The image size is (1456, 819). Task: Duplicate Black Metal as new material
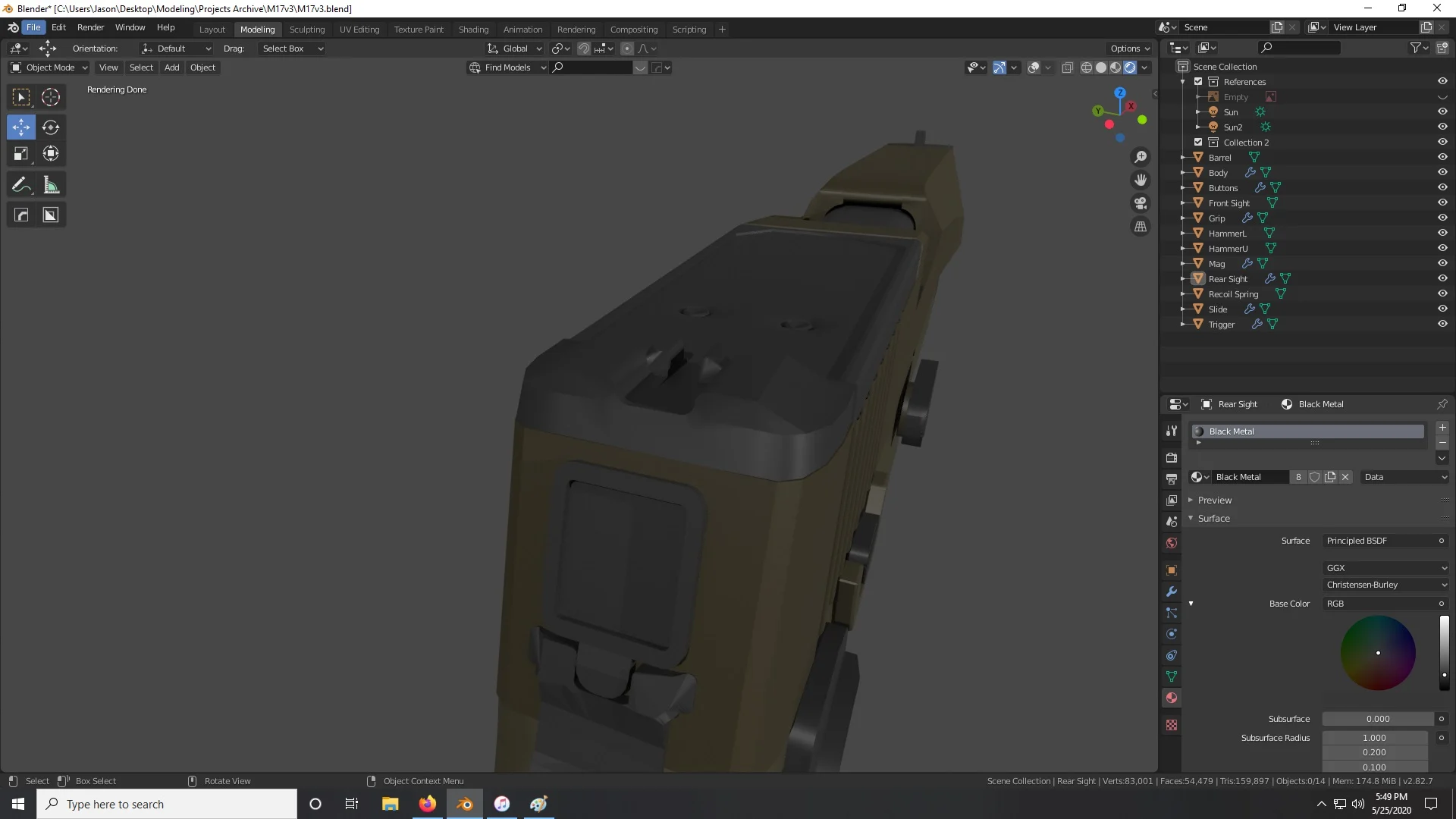coord(1330,477)
